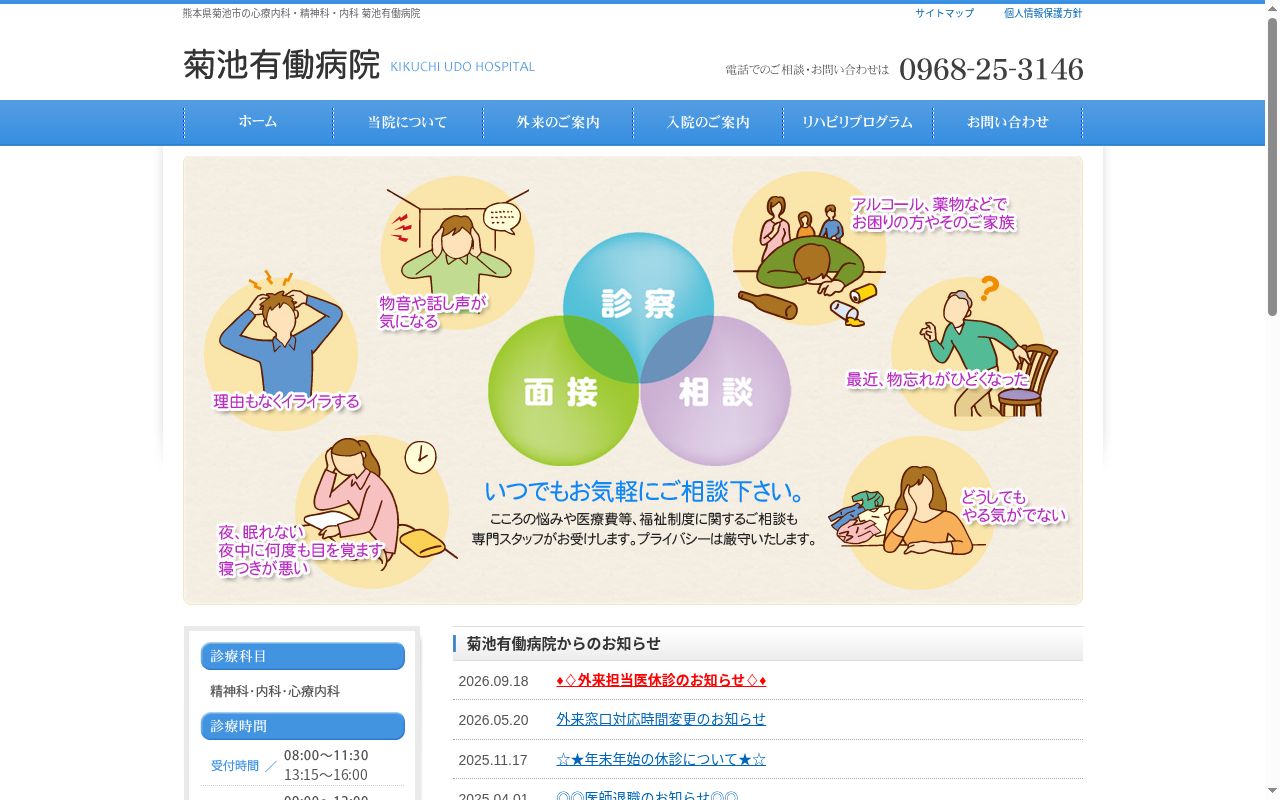Click the blue 診察 circle
The height and width of the screenshot is (800, 1280).
coord(638,303)
